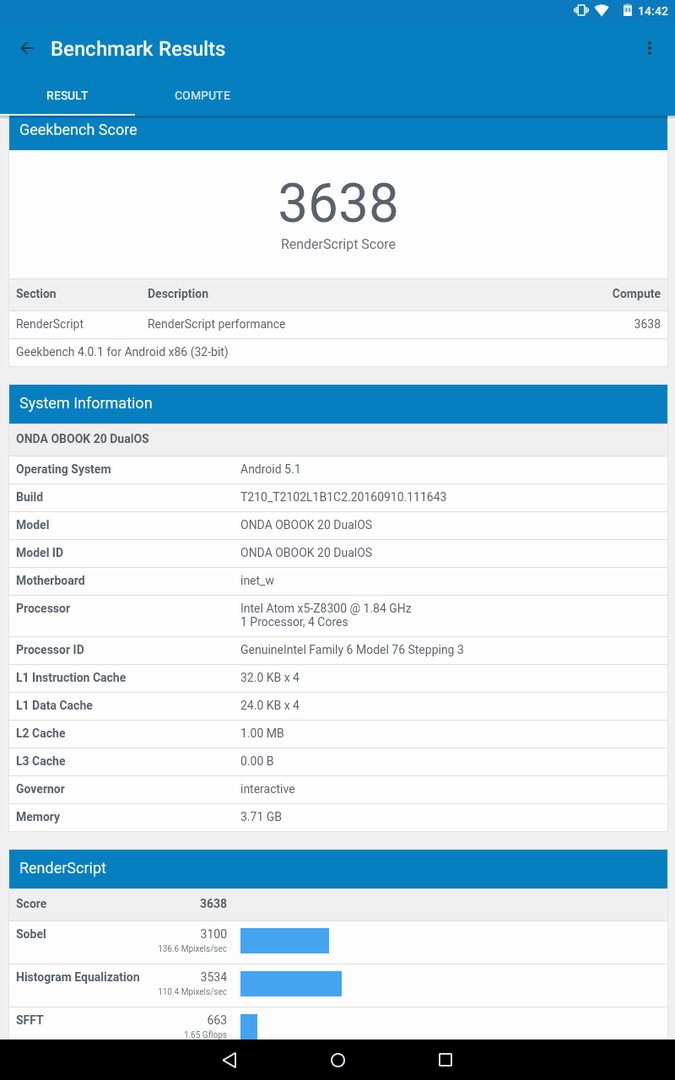This screenshot has height=1080, width=675.
Task: Tap the large 3638 score number
Action: coord(338,203)
